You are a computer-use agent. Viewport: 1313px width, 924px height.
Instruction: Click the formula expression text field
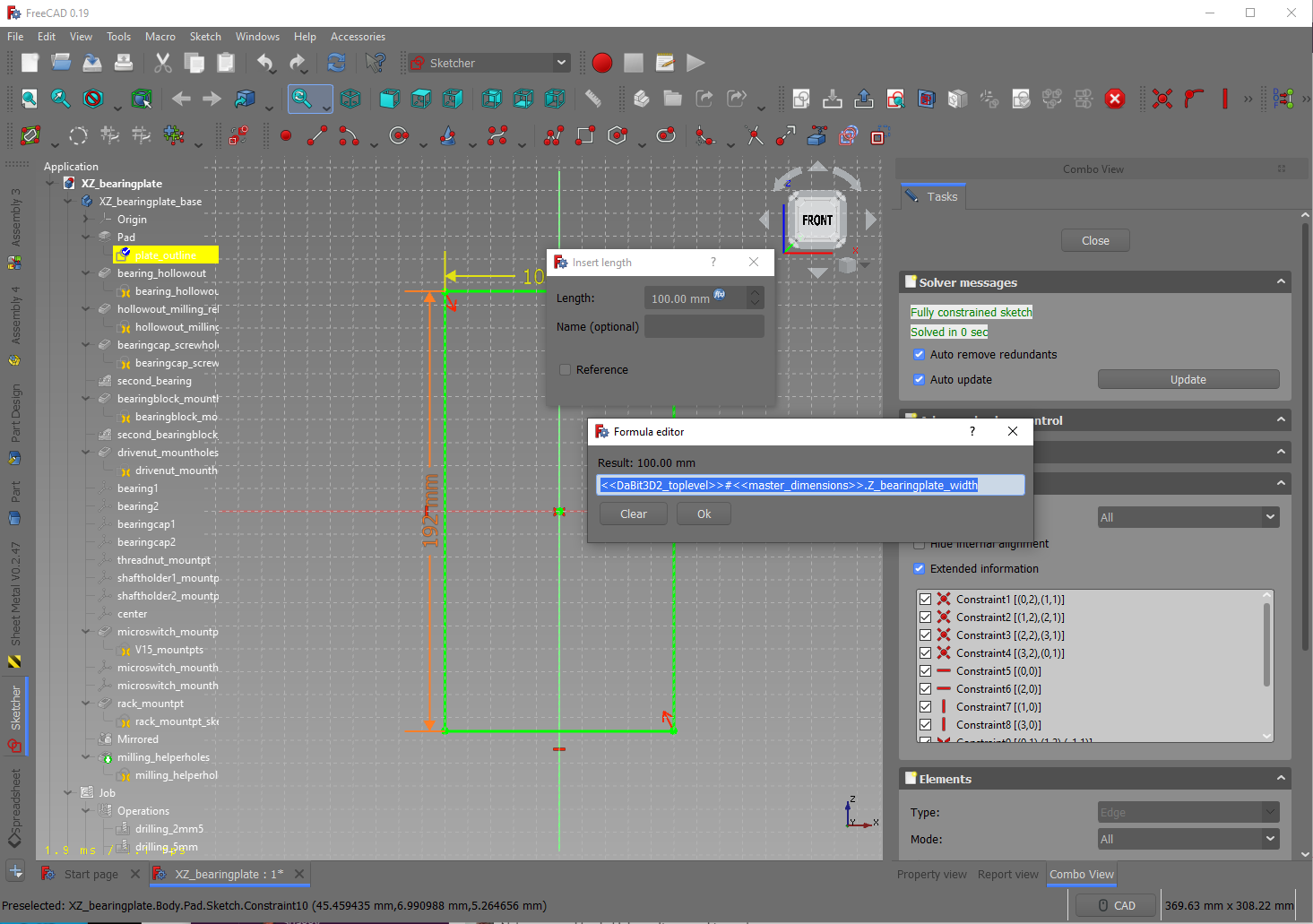click(x=810, y=486)
